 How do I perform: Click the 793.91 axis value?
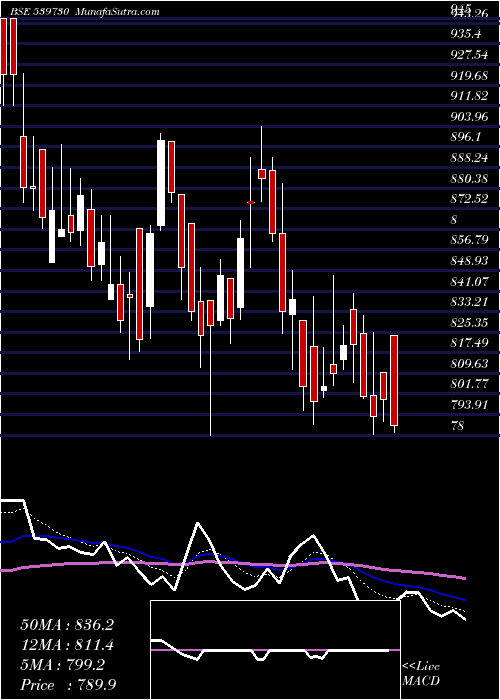[470, 405]
